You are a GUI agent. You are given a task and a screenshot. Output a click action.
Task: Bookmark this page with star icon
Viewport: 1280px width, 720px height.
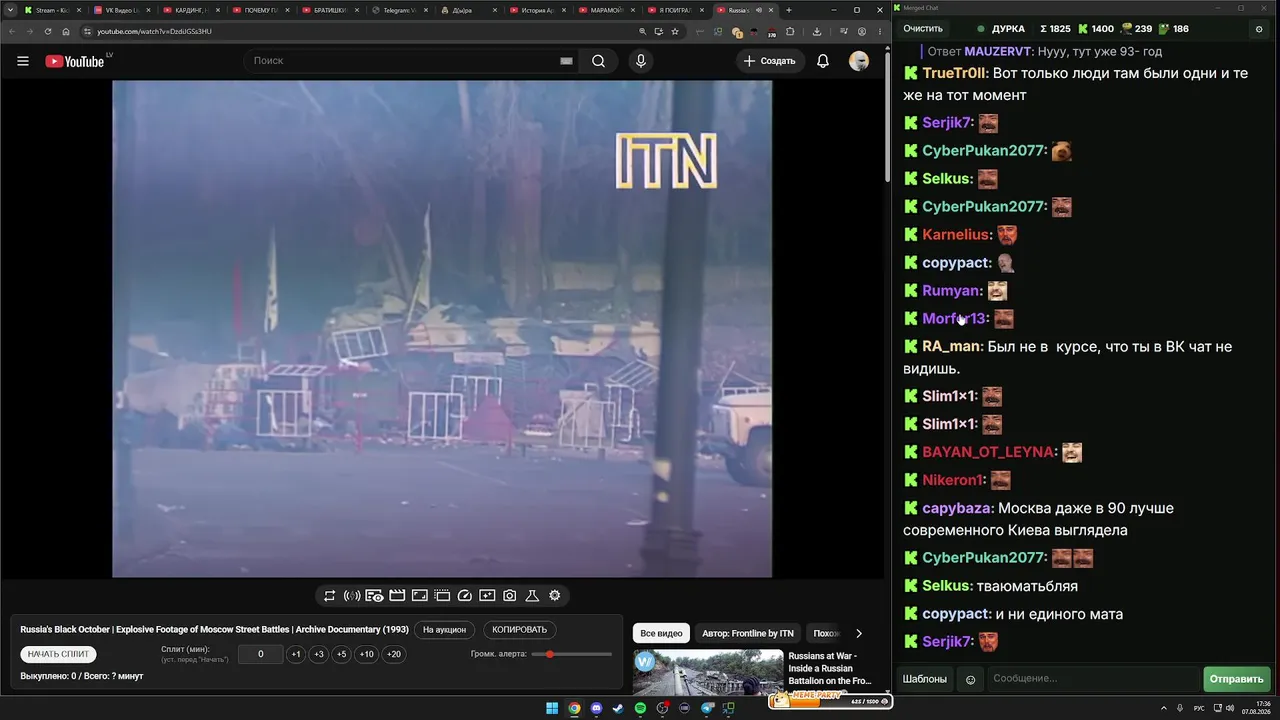[x=677, y=31]
